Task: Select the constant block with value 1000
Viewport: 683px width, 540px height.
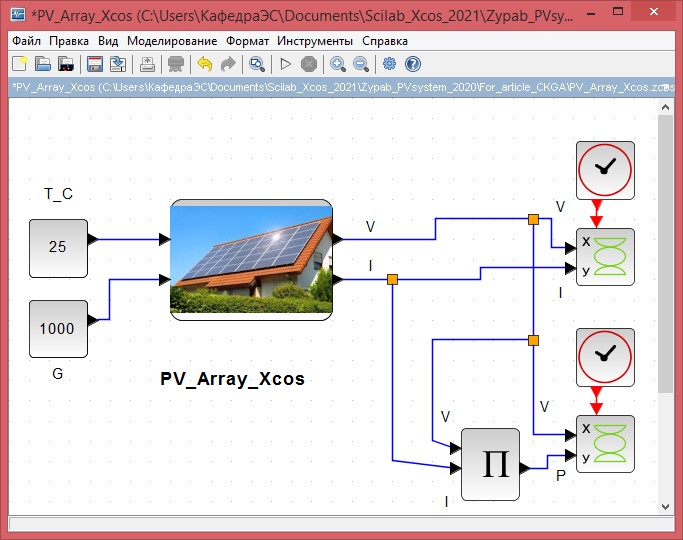Action: coord(58,328)
